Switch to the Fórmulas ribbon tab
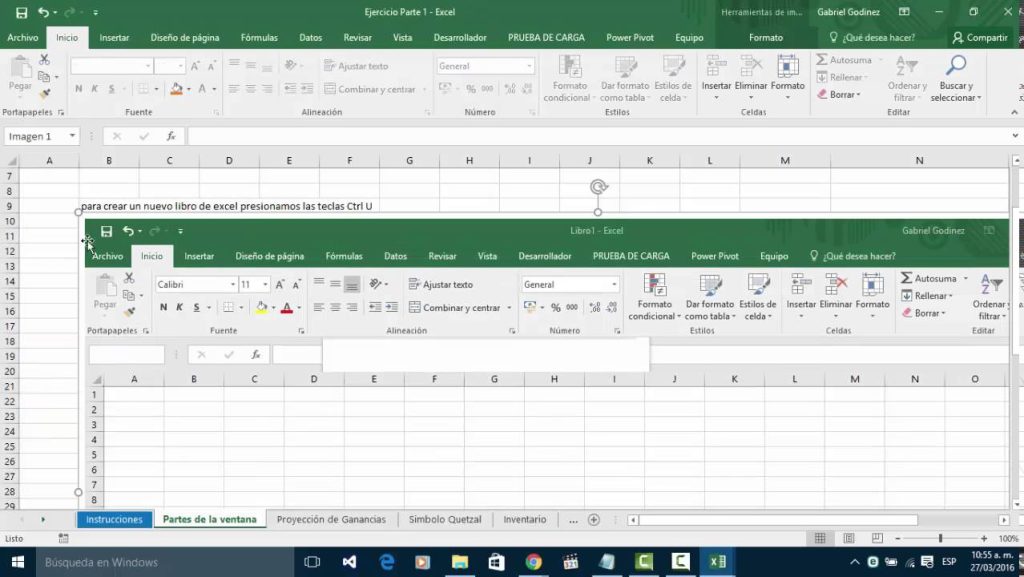The height and width of the screenshot is (577, 1024). click(x=259, y=38)
